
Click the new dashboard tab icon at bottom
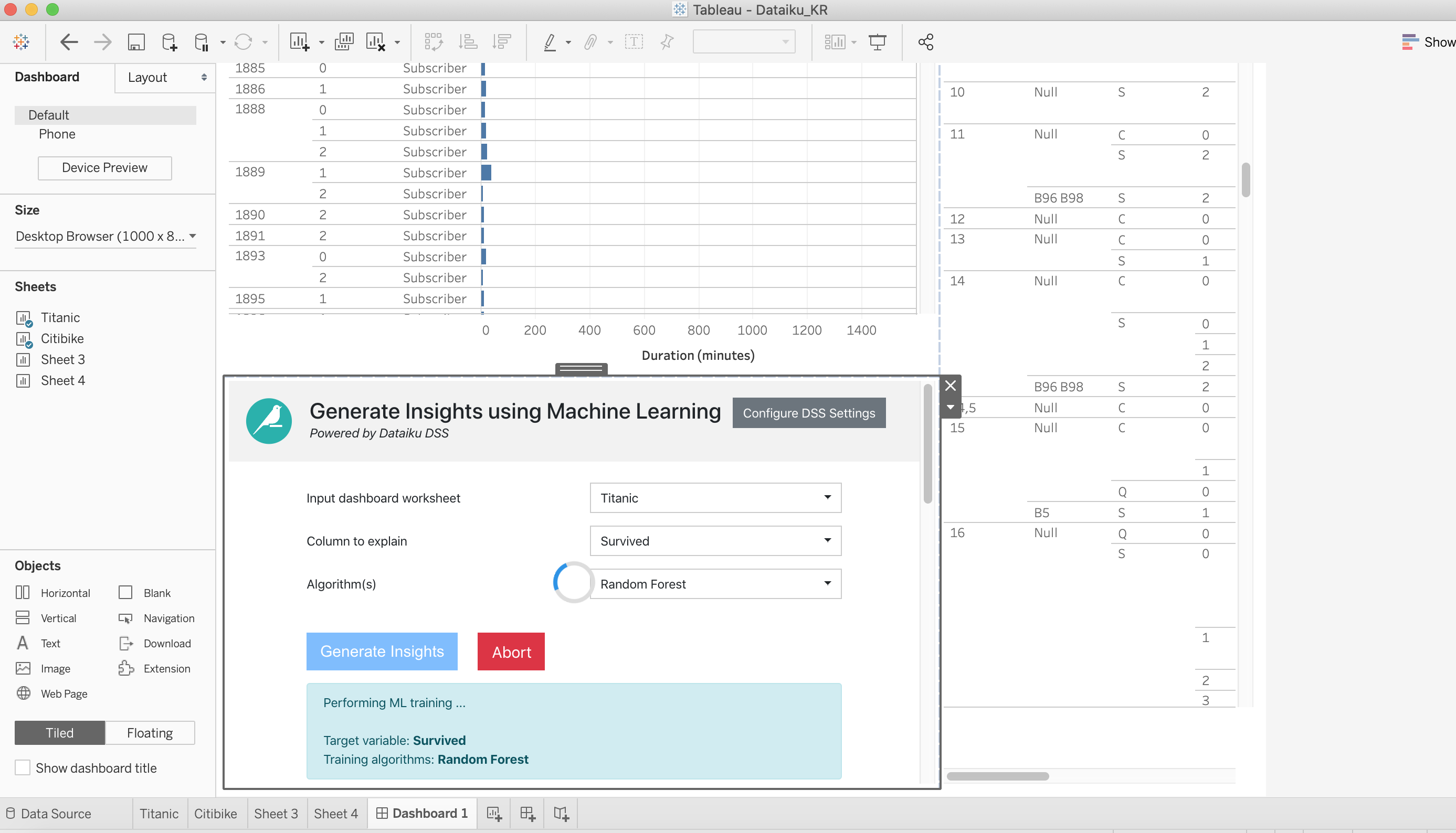[527, 814]
